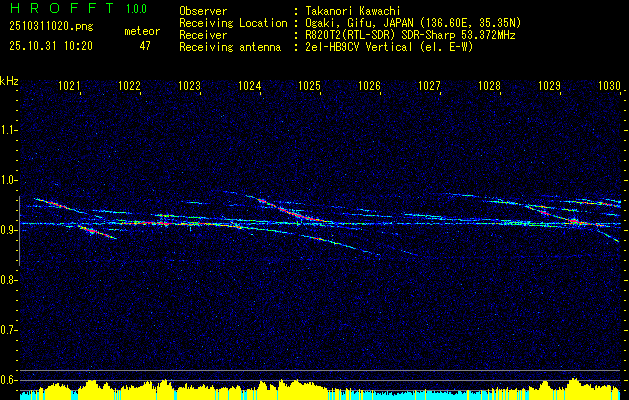629x400 pixels.
Task: Click the HROFFT program title text
Action: 61,8
